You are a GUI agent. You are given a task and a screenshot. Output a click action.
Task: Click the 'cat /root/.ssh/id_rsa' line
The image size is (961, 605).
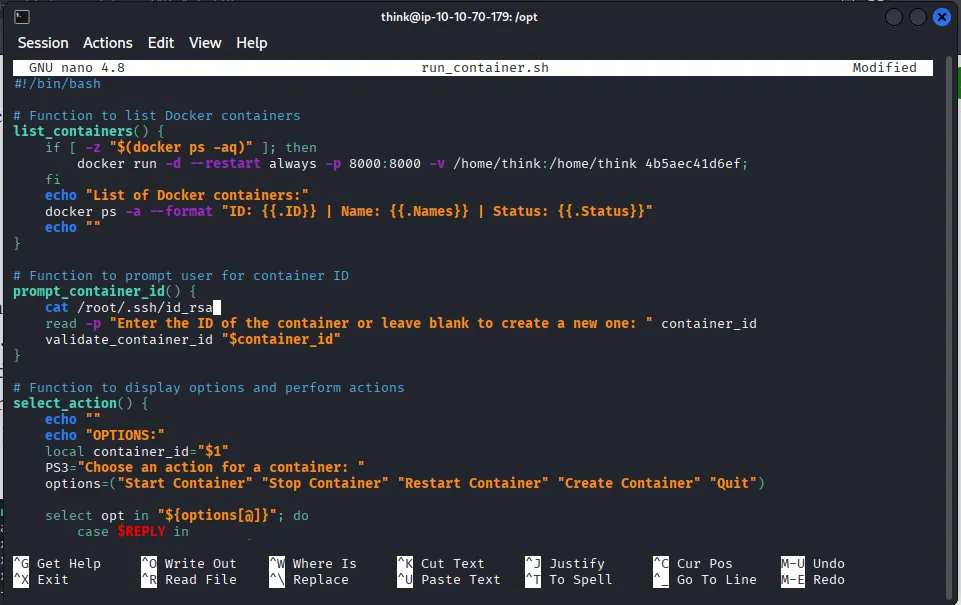click(x=129, y=307)
